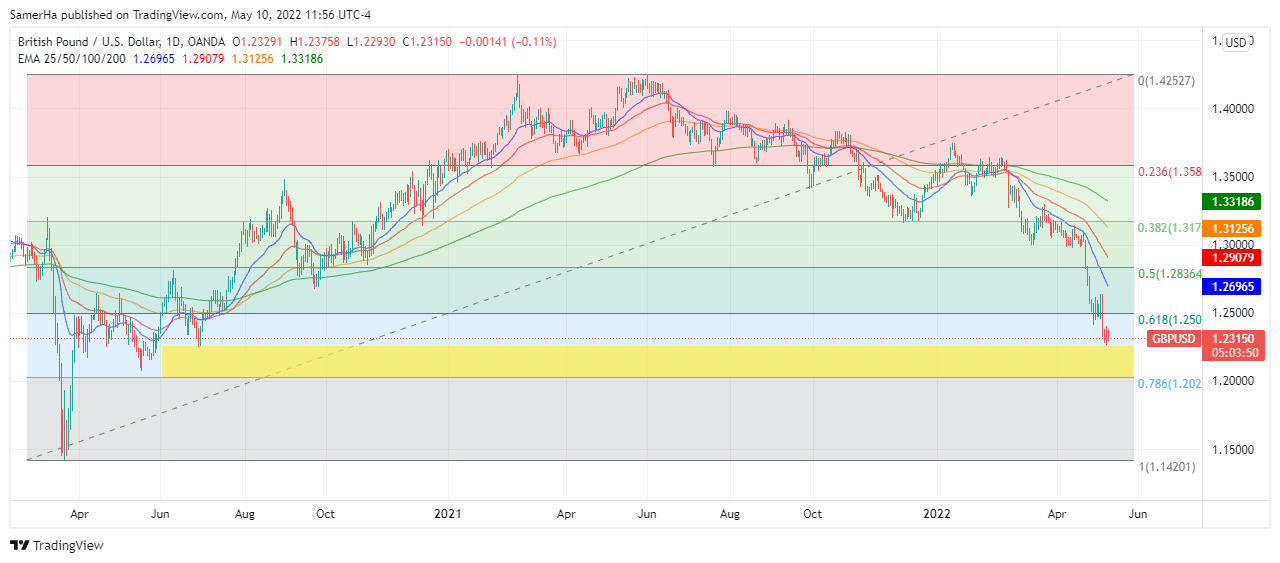Click the EMA 25/50/100/200 indicator legend

pyautogui.click(x=70, y=59)
